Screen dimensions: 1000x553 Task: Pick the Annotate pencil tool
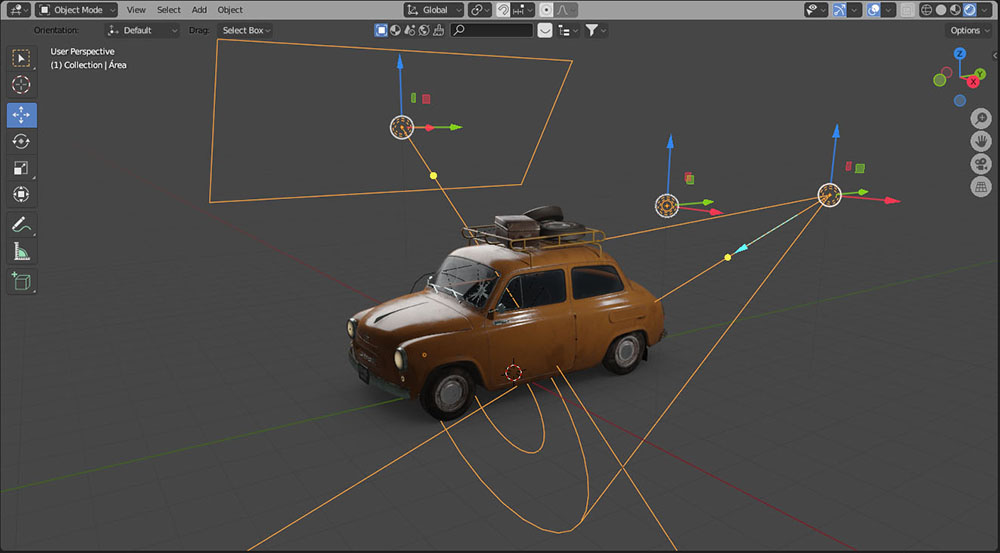pyautogui.click(x=21, y=224)
